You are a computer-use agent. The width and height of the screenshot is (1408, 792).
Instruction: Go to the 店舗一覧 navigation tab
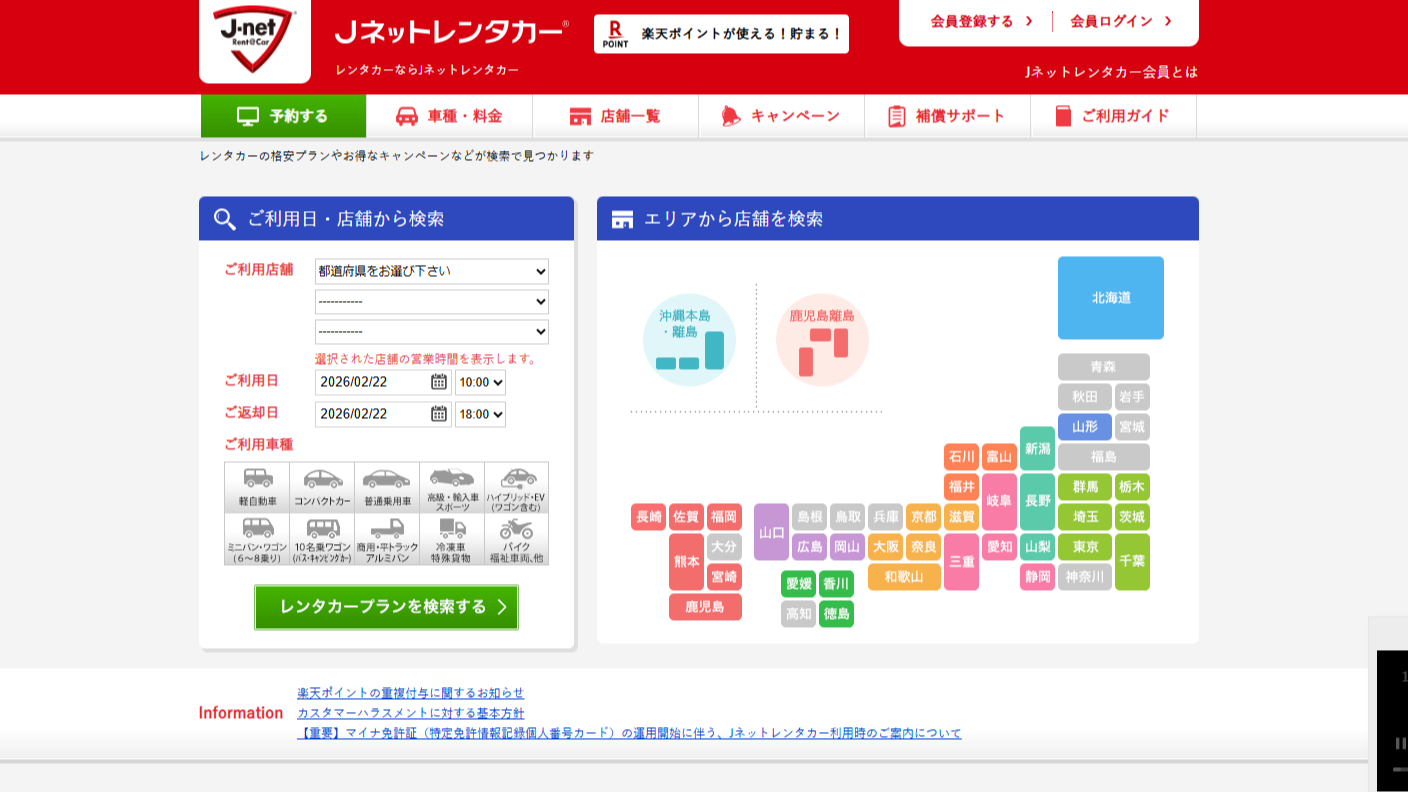point(615,116)
